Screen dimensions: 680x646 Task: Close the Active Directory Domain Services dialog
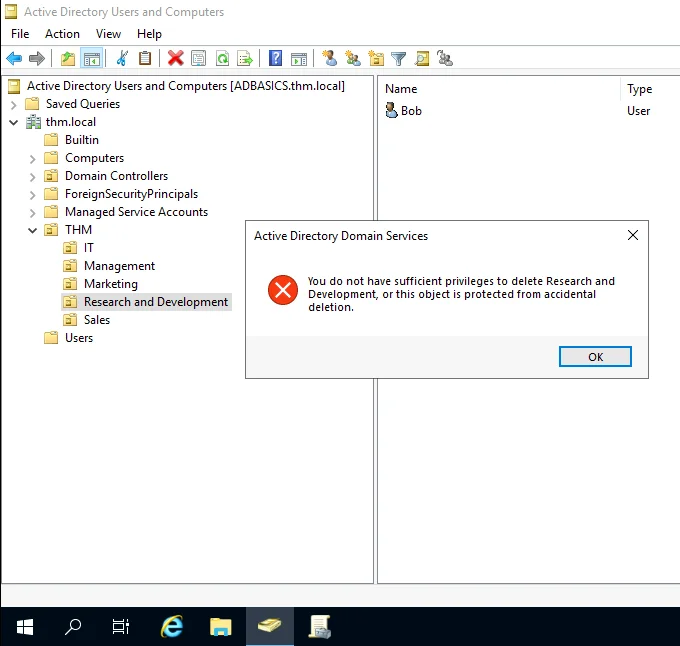coord(633,235)
